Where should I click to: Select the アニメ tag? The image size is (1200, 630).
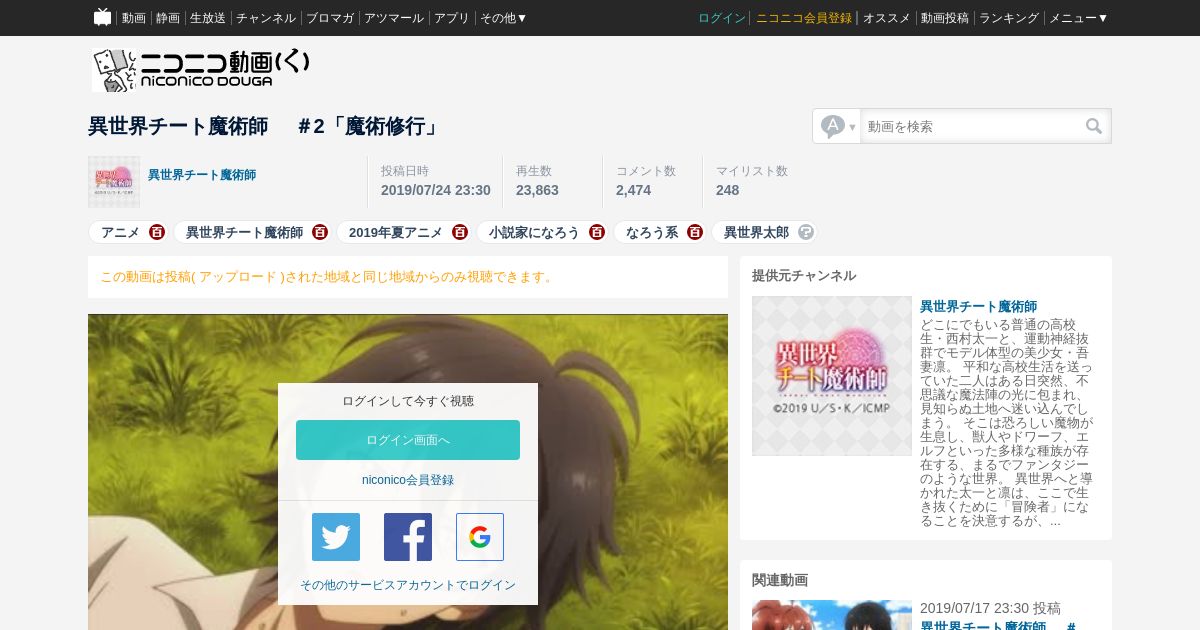[120, 232]
